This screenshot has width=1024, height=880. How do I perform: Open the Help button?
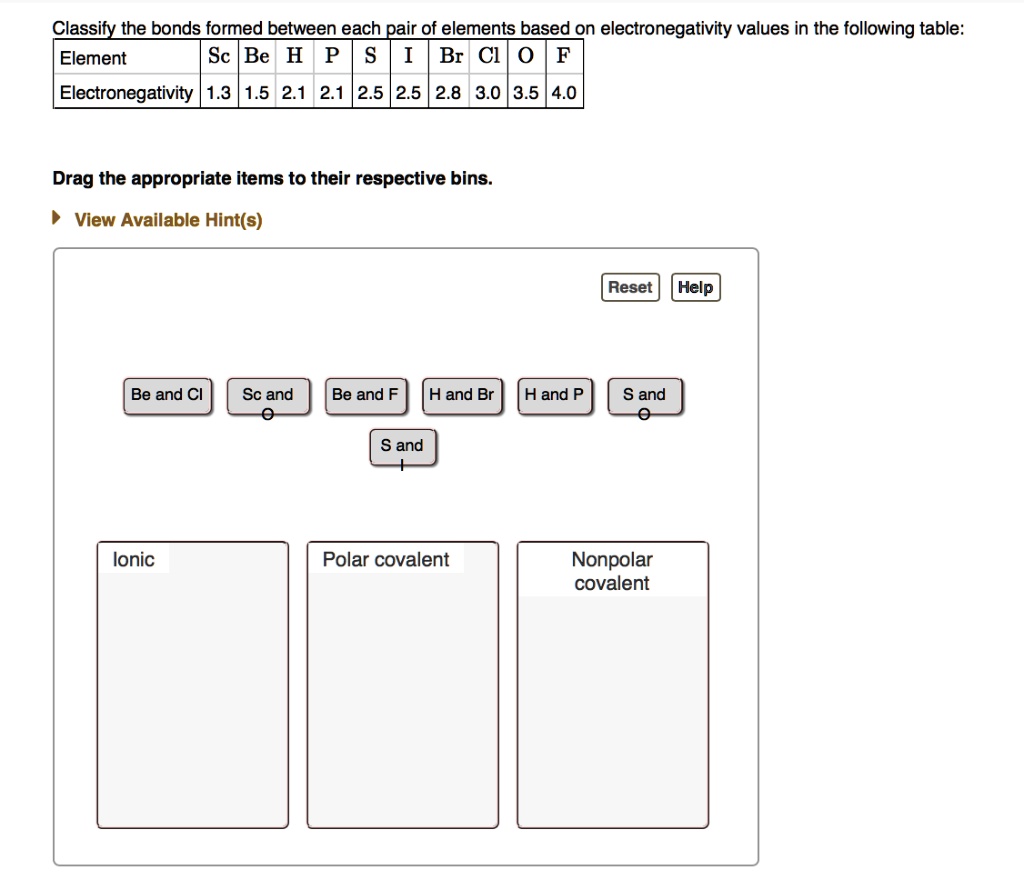pyautogui.click(x=695, y=287)
